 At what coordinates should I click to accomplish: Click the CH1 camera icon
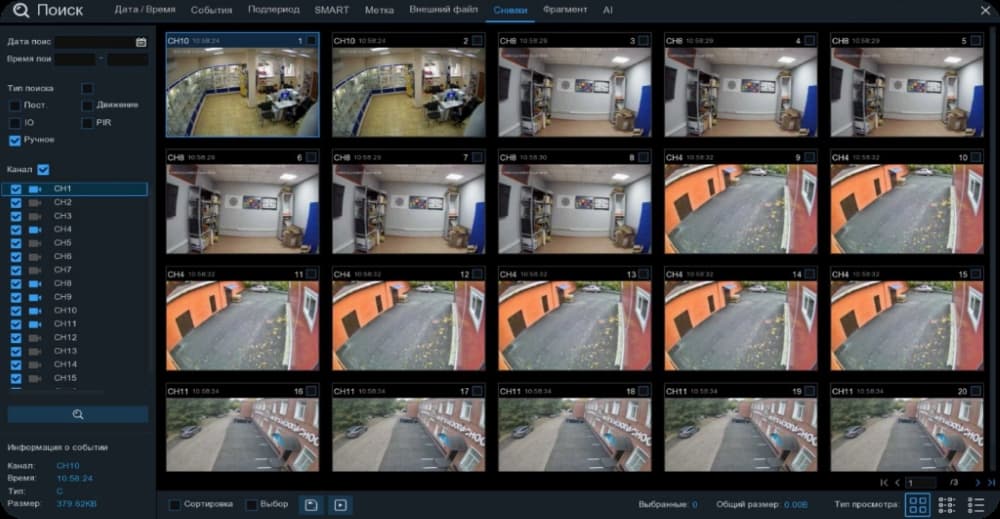35,189
